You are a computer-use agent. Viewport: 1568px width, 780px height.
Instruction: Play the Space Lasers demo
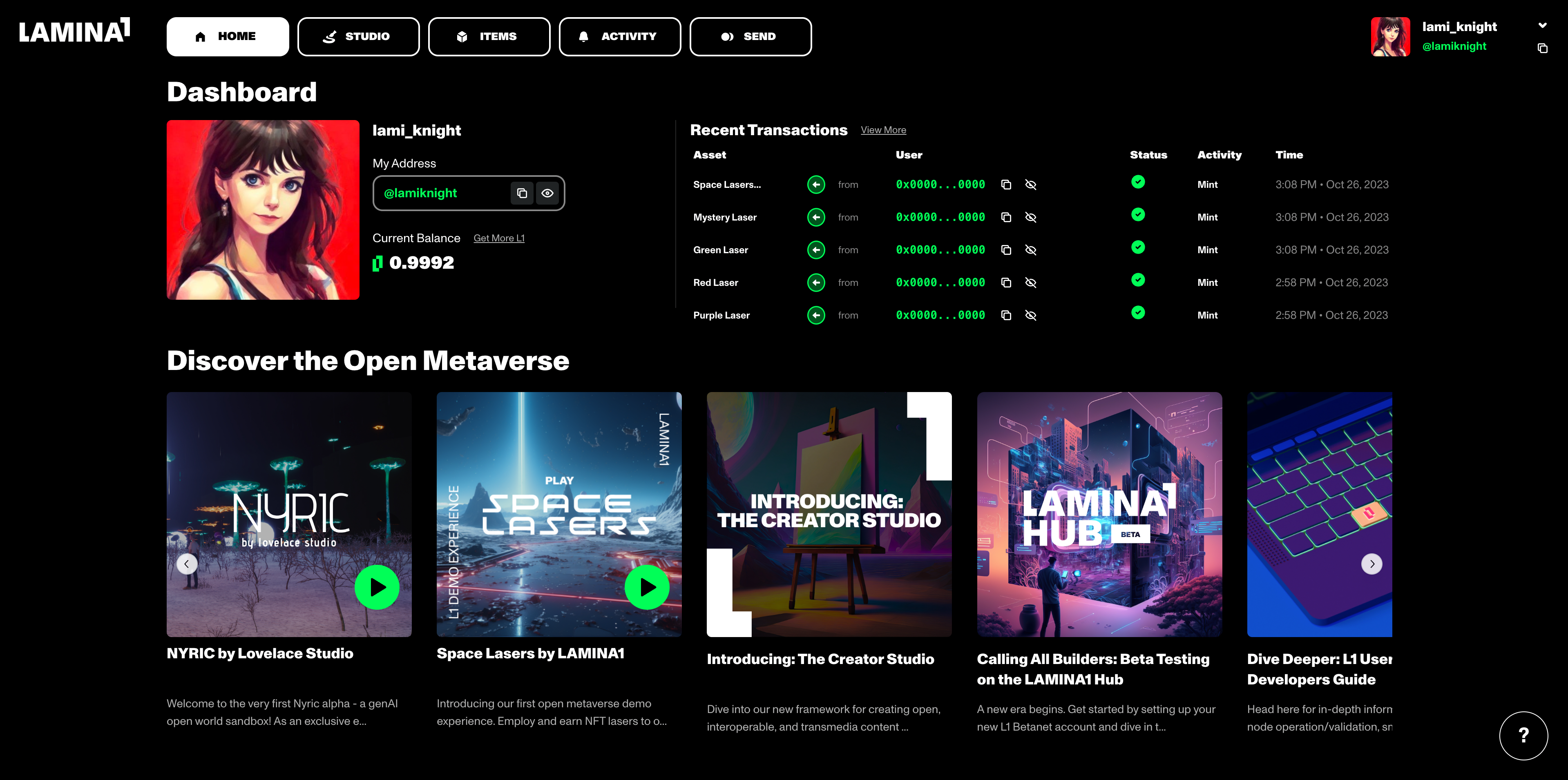[x=647, y=587]
